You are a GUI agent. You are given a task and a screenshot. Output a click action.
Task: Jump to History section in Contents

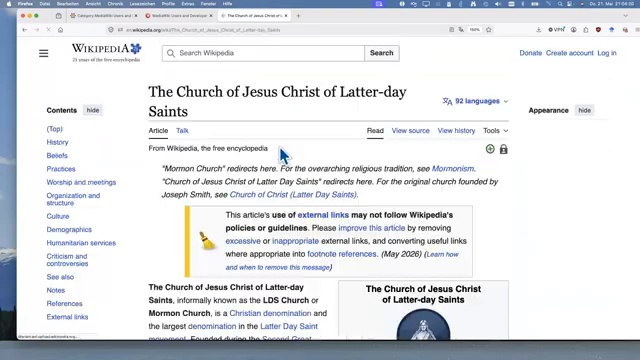(57, 142)
